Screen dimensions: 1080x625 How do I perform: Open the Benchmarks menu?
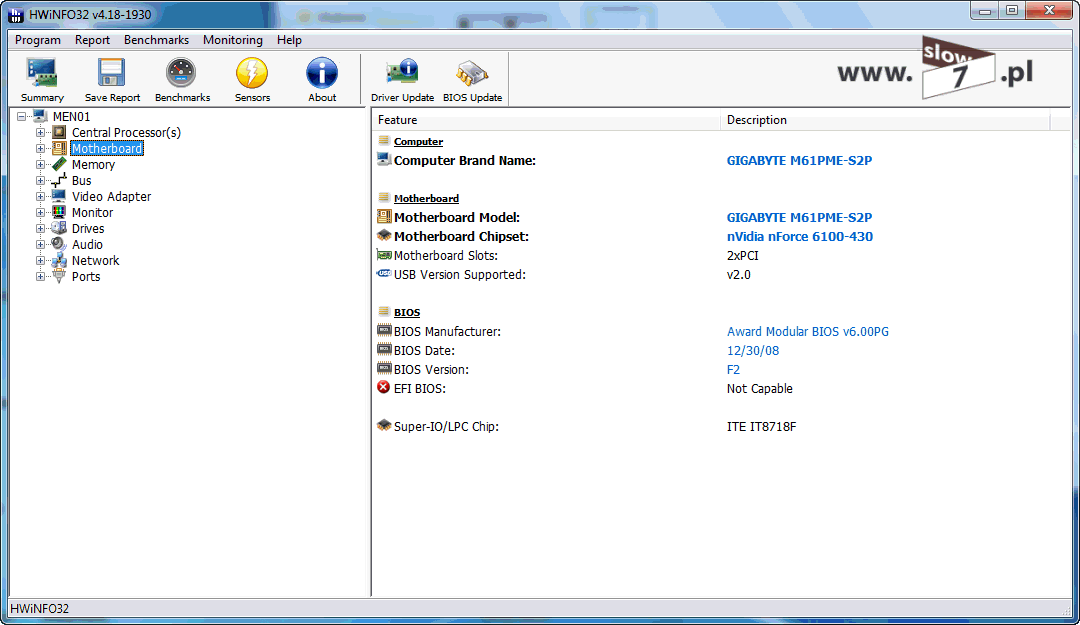coord(156,40)
